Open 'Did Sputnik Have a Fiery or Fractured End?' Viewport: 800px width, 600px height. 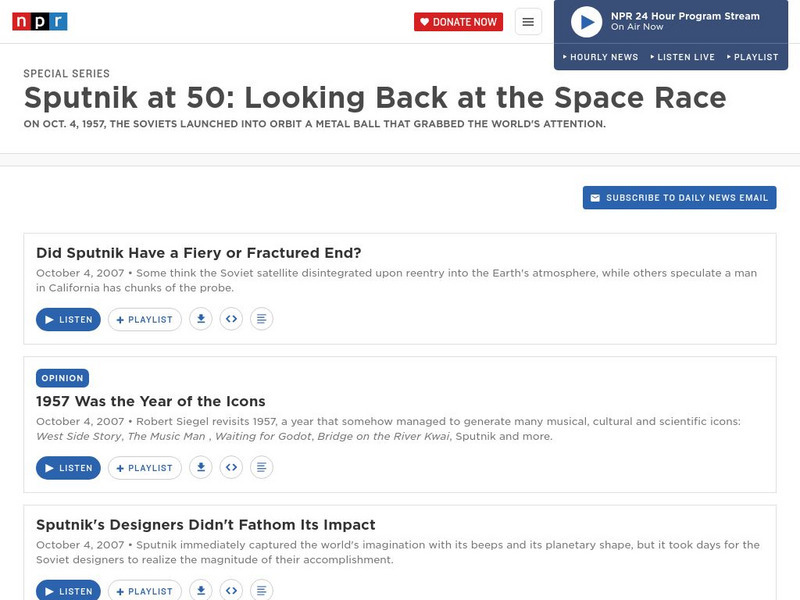tap(198, 253)
